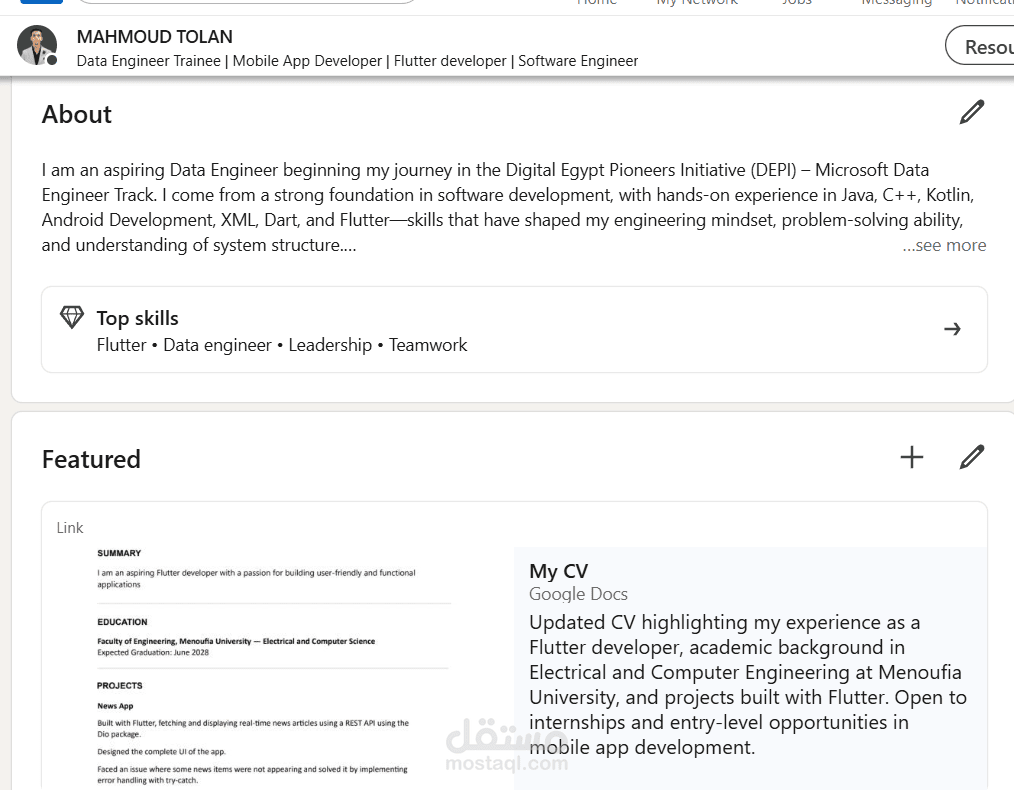Screen dimensions: 1014x790
Task: Click the Top skills heading
Action: [x=137, y=318]
